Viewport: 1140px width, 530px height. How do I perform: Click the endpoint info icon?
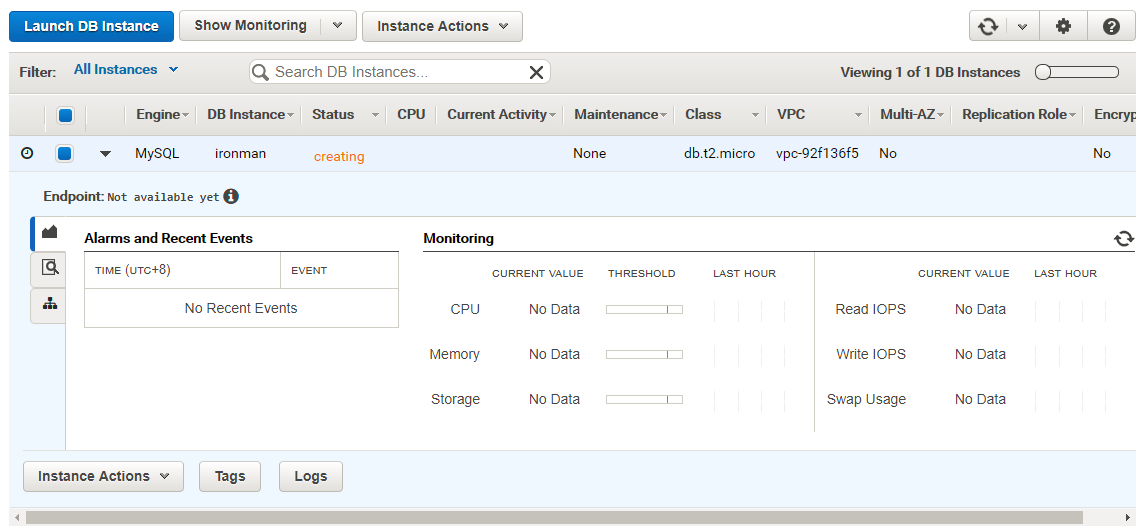231,197
